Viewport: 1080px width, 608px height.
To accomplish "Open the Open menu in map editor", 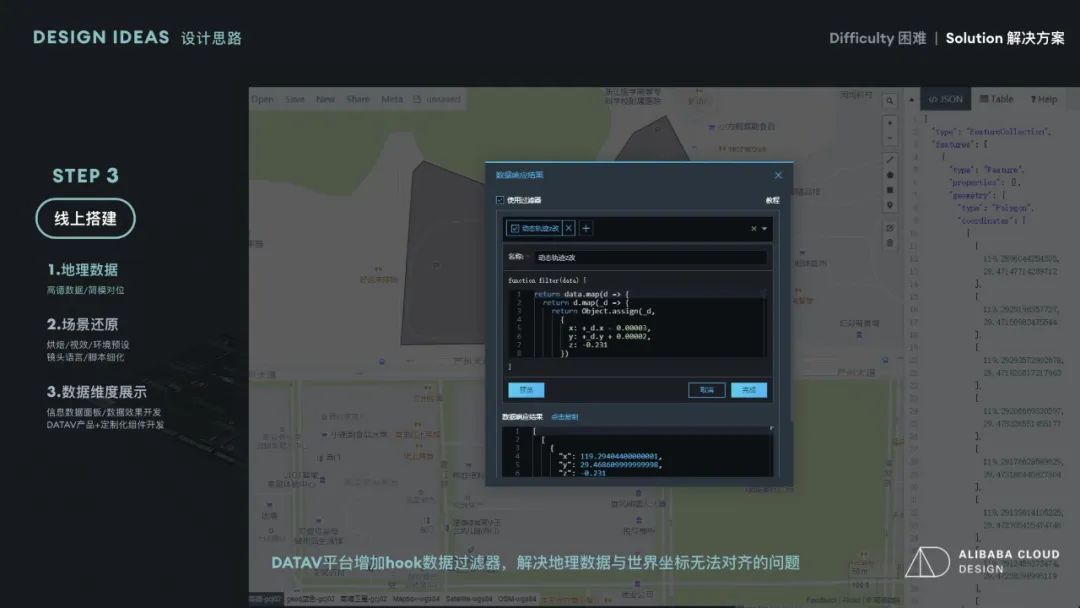I will [x=262, y=99].
